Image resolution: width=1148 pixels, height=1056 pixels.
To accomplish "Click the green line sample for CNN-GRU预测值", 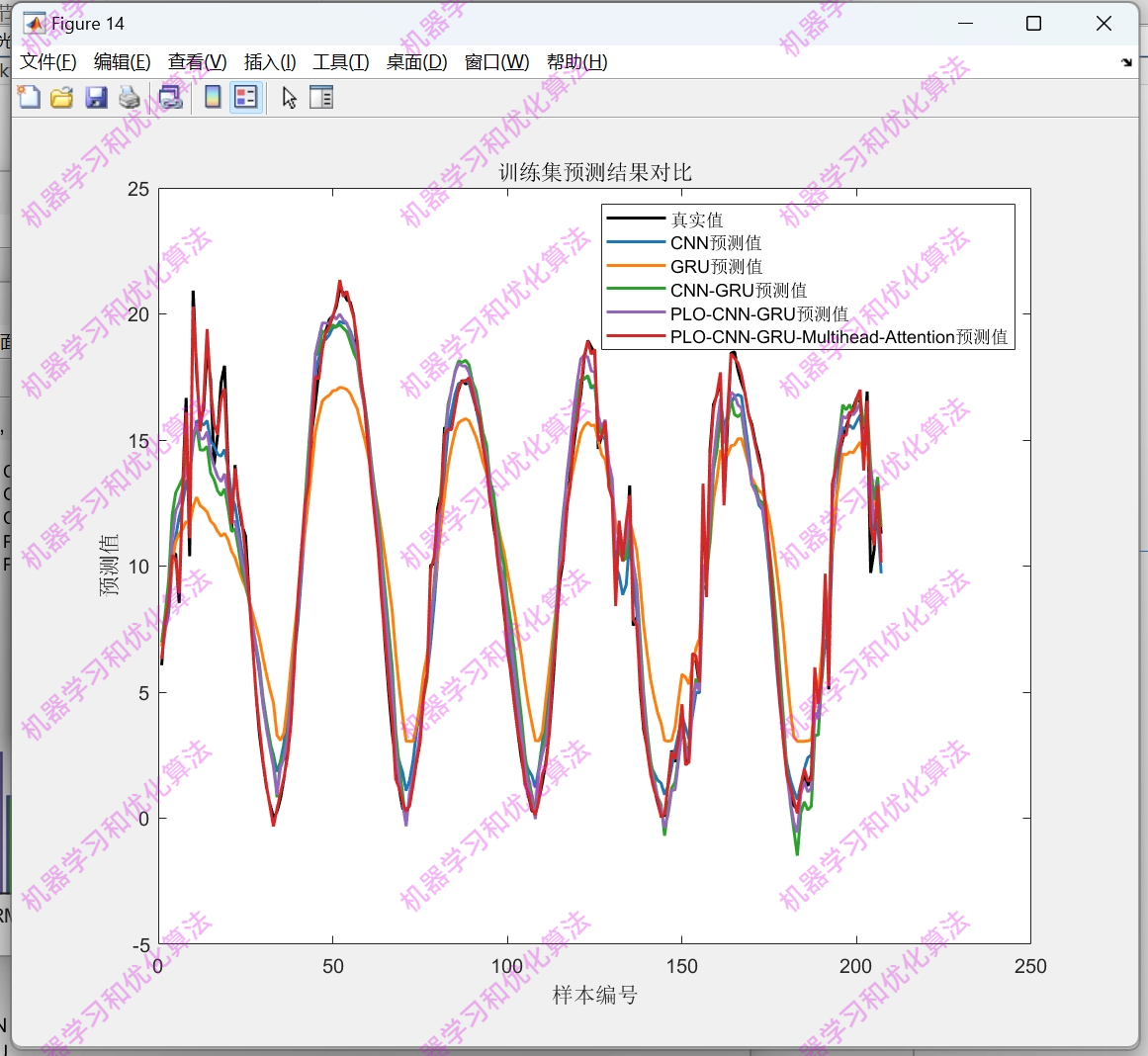I will (x=636, y=289).
